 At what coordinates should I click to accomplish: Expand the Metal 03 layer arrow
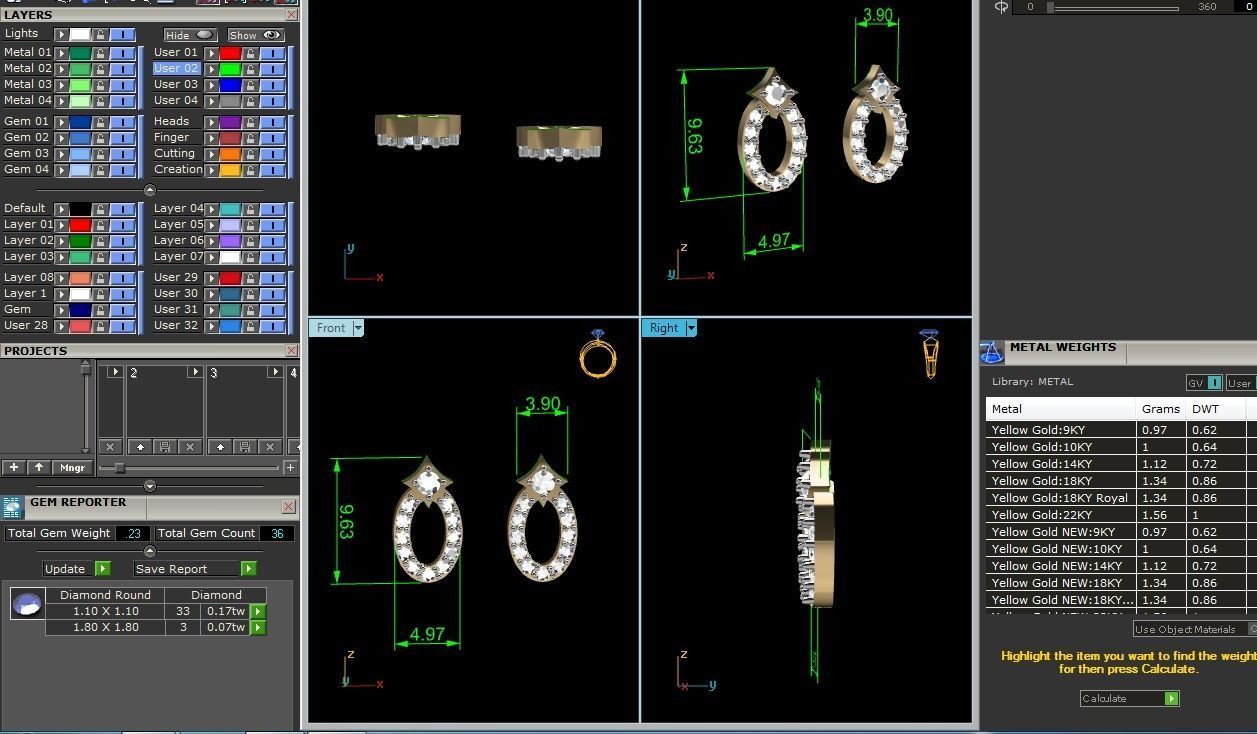point(62,85)
